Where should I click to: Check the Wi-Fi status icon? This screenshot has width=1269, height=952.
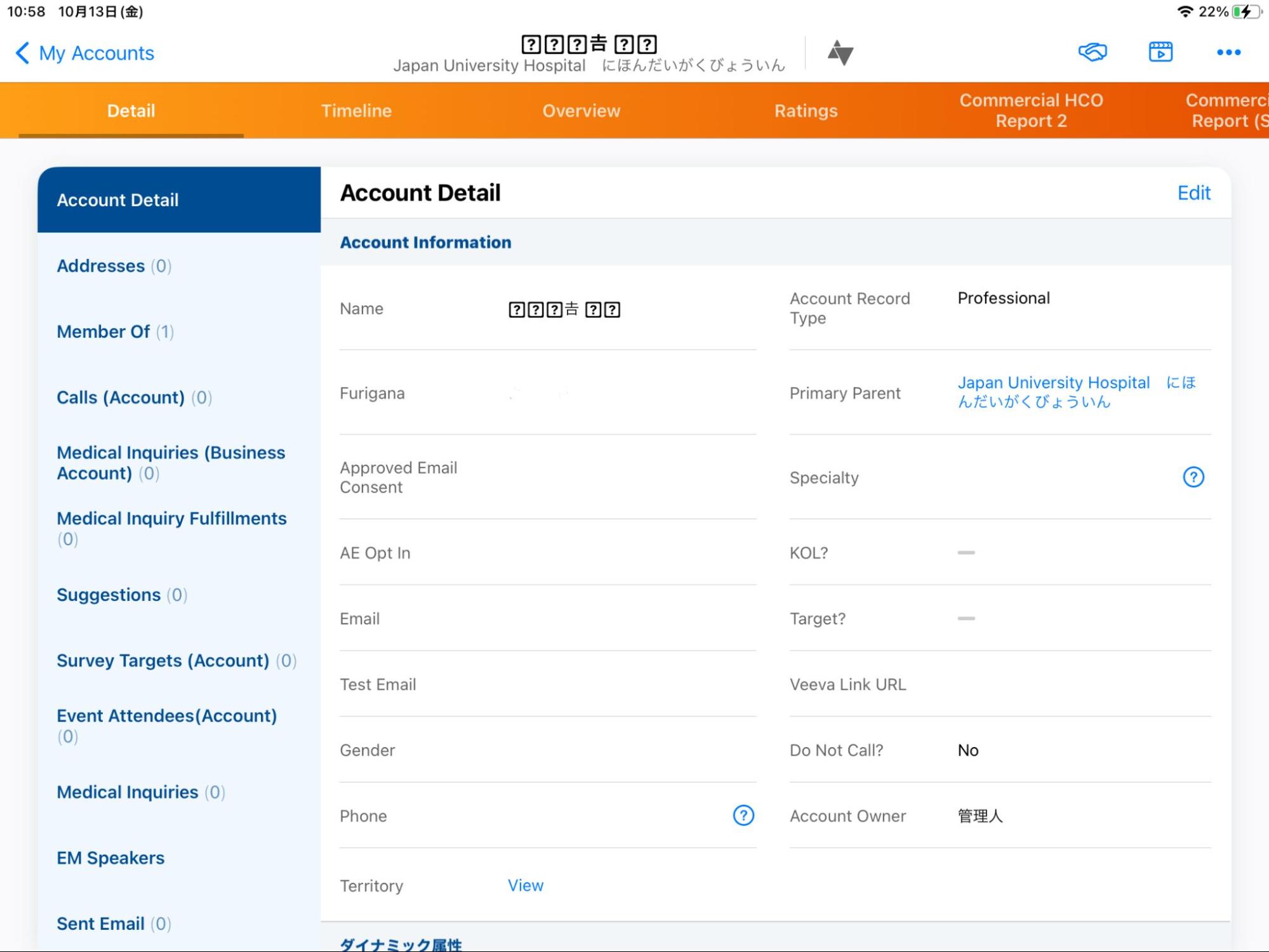point(1184,11)
